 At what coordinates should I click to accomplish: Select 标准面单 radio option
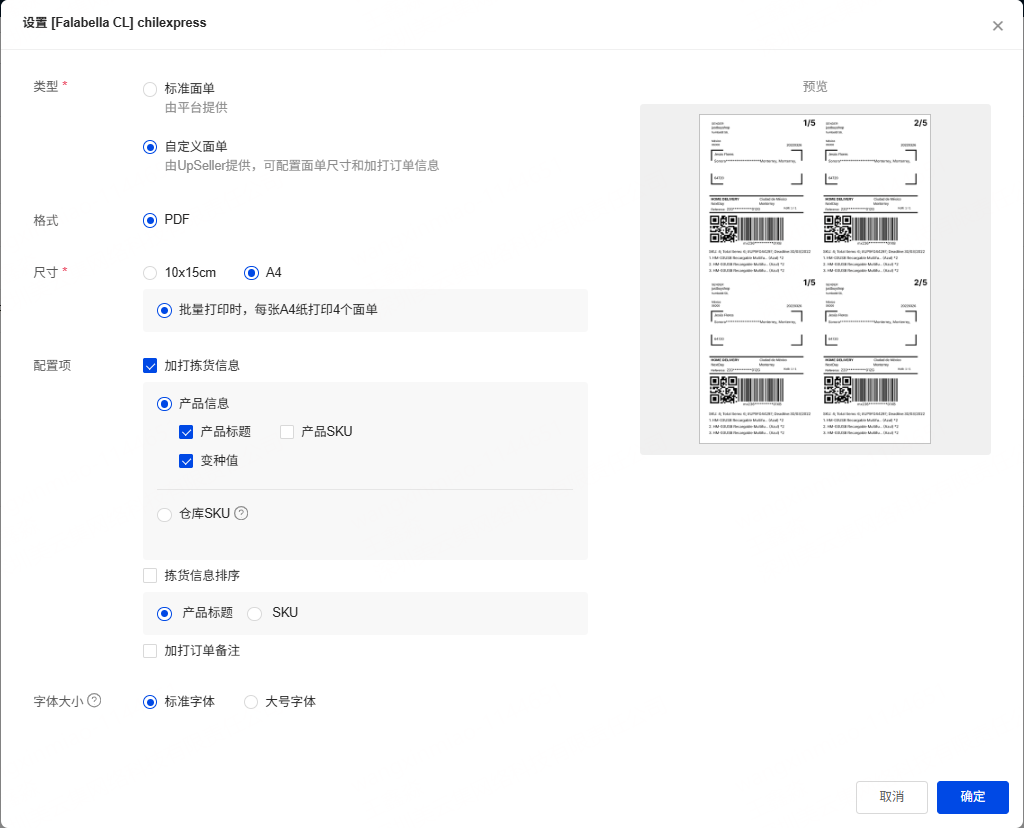click(x=150, y=89)
